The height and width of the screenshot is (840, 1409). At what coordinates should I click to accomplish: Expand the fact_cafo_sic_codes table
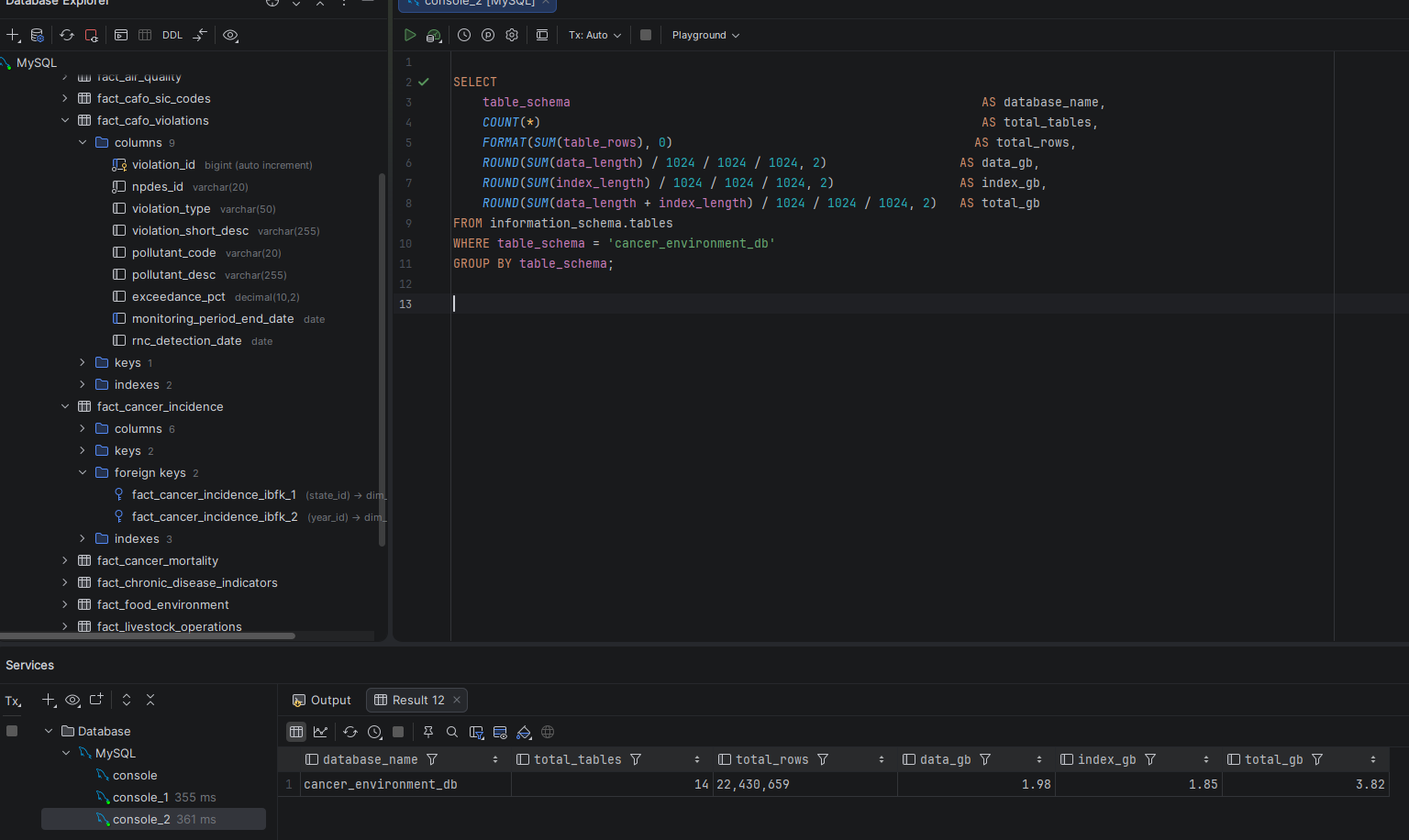click(x=64, y=98)
